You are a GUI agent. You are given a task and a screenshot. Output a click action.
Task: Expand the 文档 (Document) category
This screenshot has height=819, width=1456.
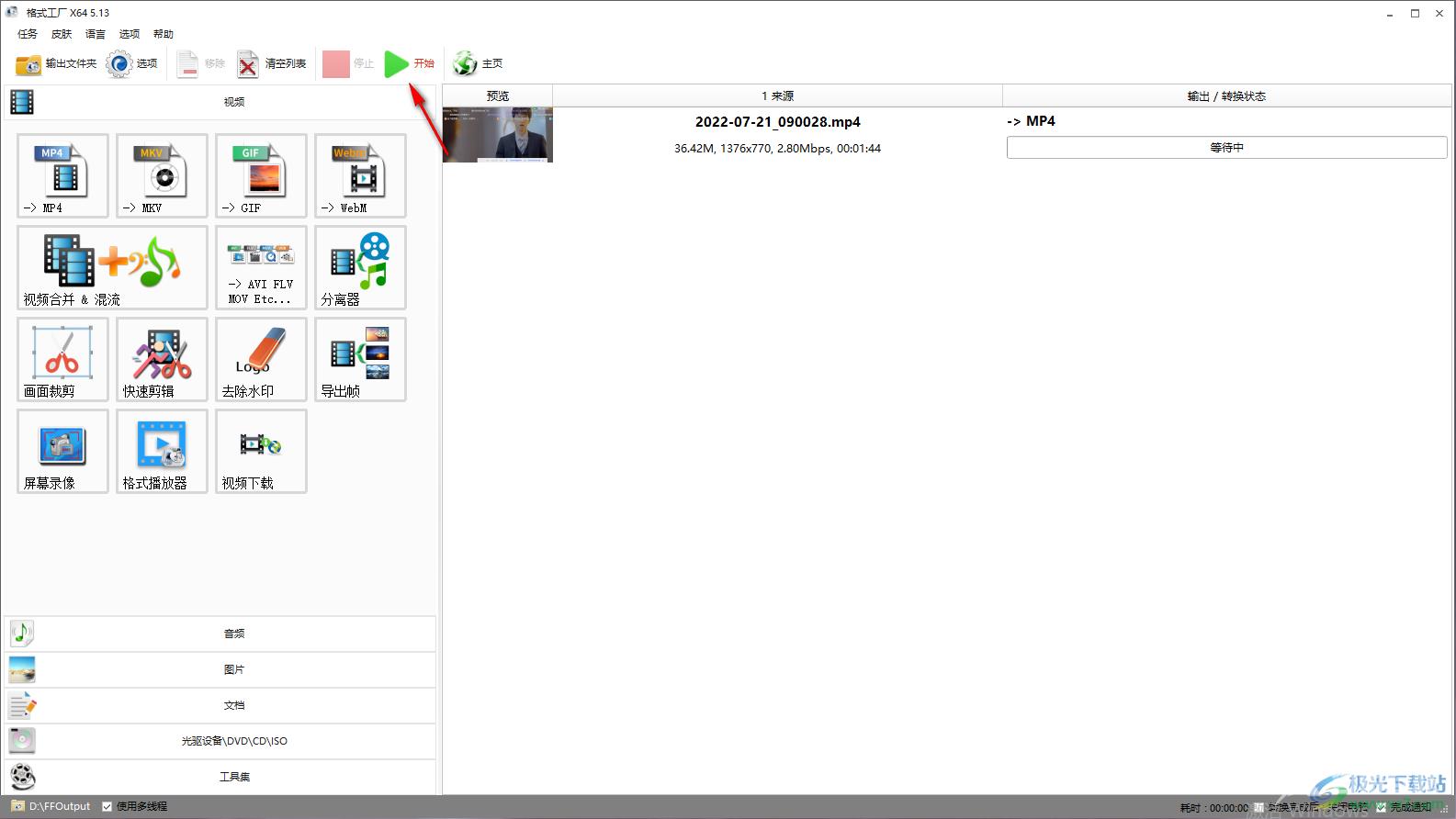pos(220,705)
